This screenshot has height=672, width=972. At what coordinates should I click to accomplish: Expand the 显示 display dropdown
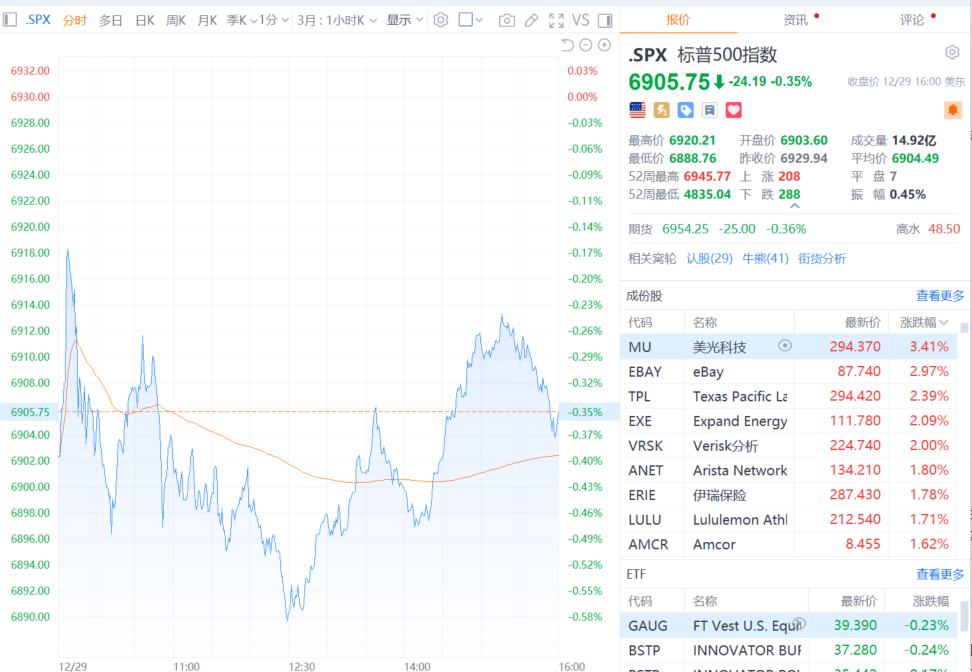coord(404,20)
